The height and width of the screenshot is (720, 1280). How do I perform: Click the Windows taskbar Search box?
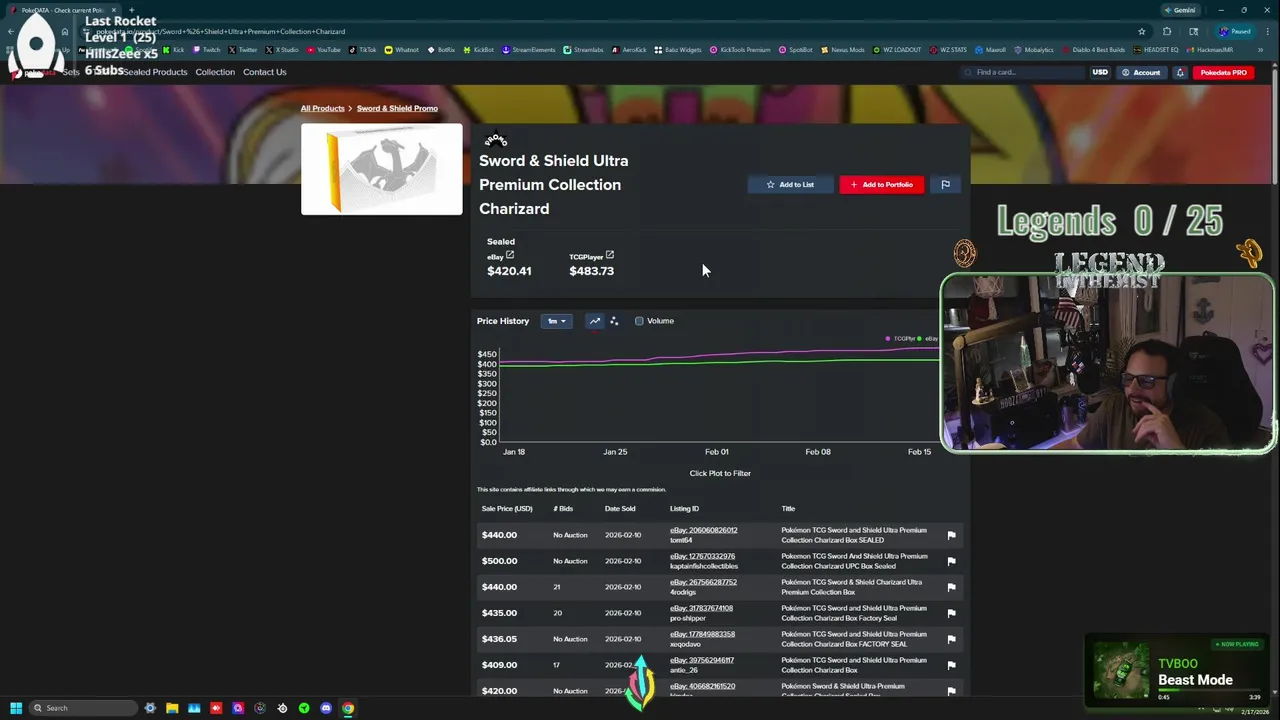tap(82, 708)
